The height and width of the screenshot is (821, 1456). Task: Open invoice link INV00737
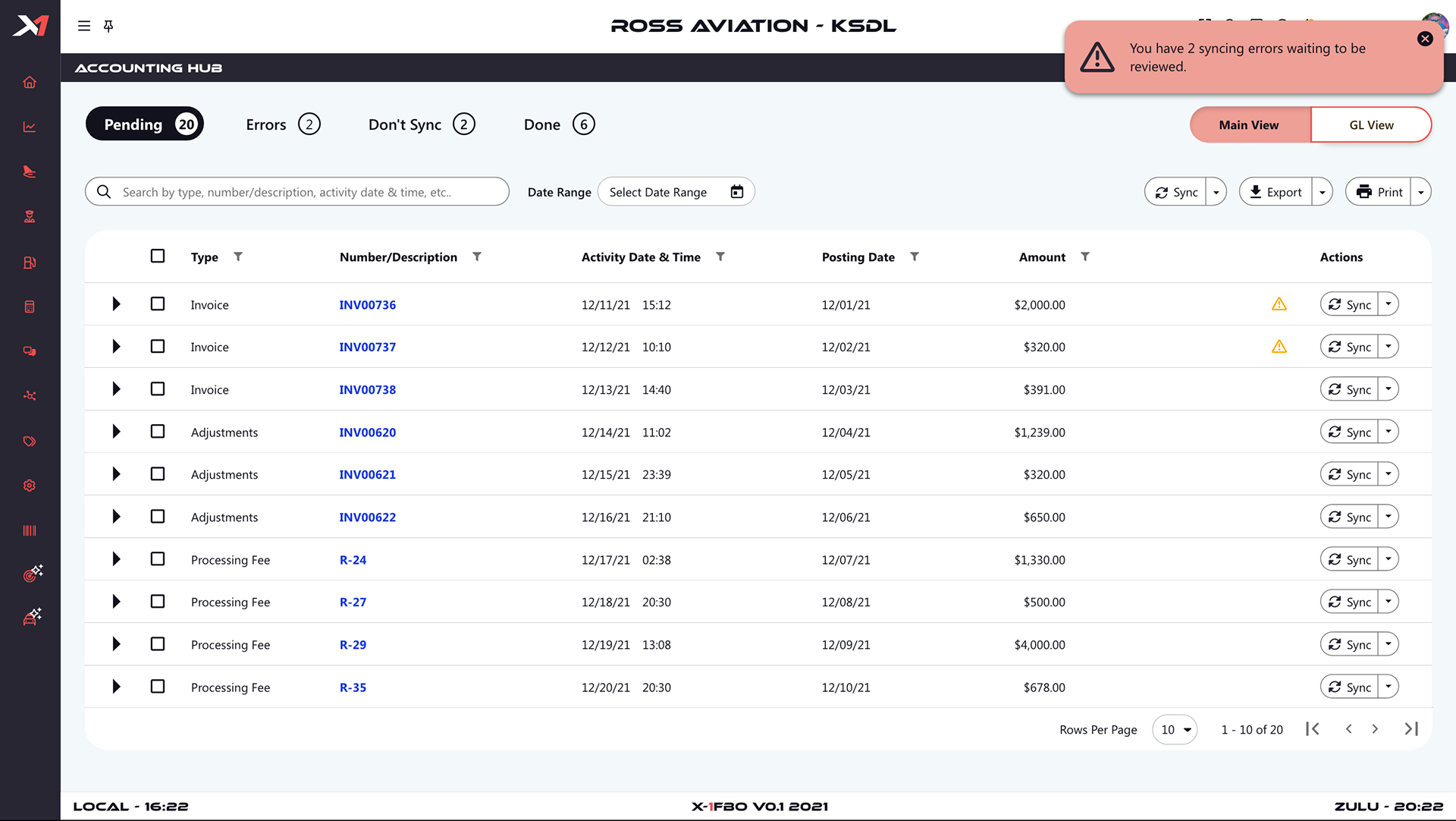[x=367, y=347]
